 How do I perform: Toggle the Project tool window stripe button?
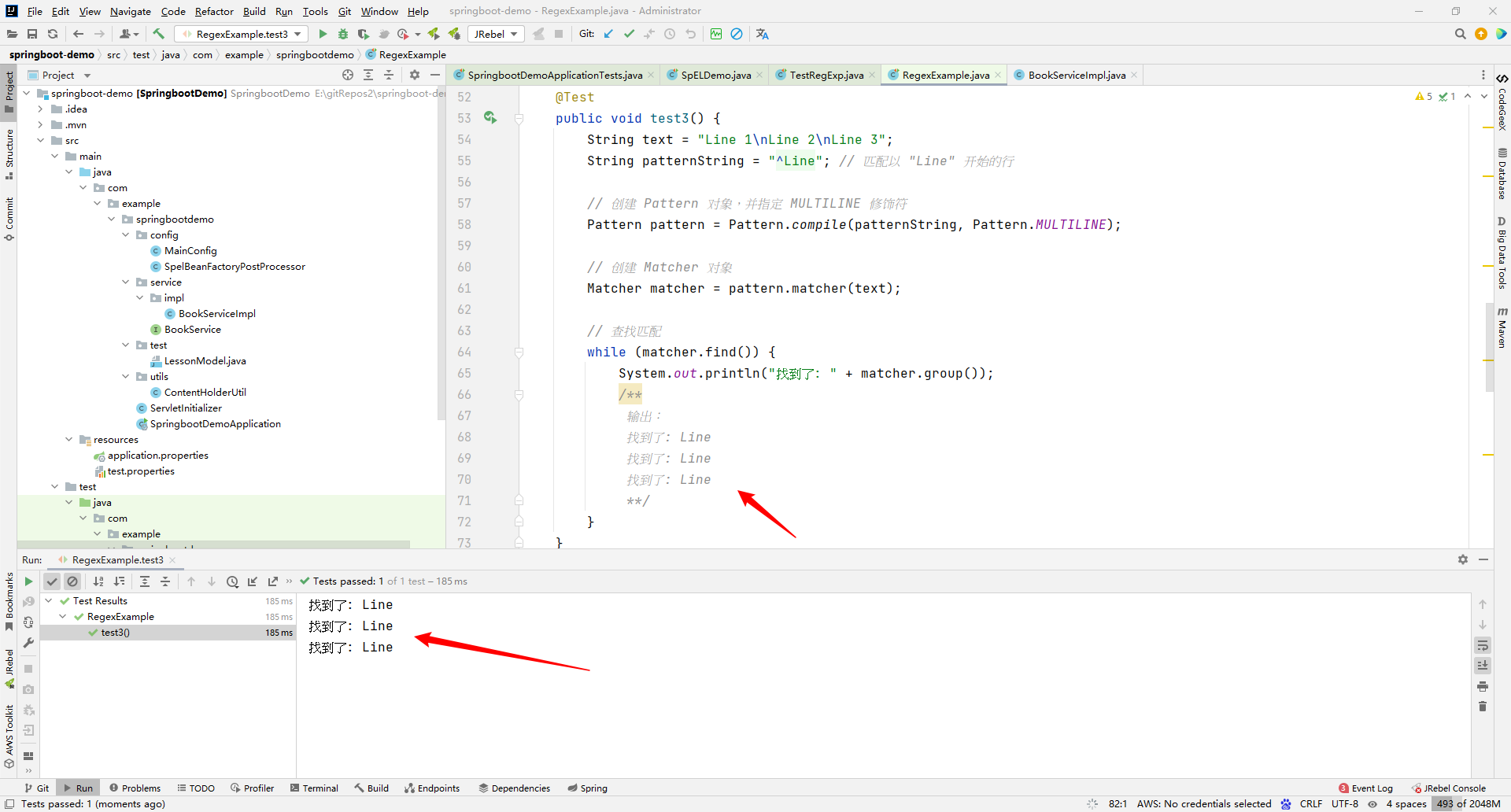coord(9,94)
